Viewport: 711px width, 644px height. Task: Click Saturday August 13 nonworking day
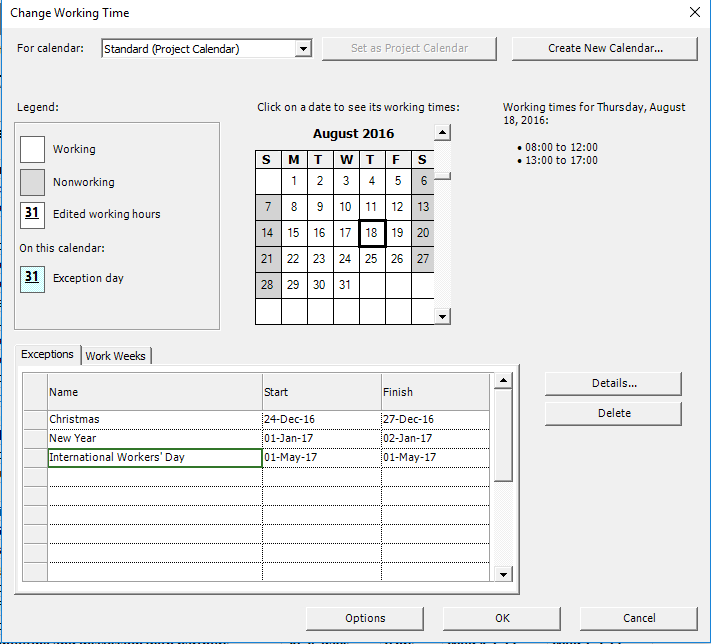tap(423, 207)
